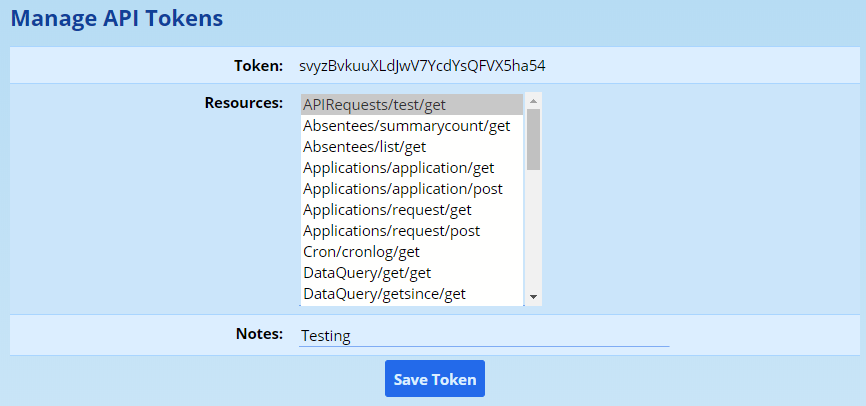Click the Resources field label
The width and height of the screenshot is (866, 406).
[x=244, y=102]
